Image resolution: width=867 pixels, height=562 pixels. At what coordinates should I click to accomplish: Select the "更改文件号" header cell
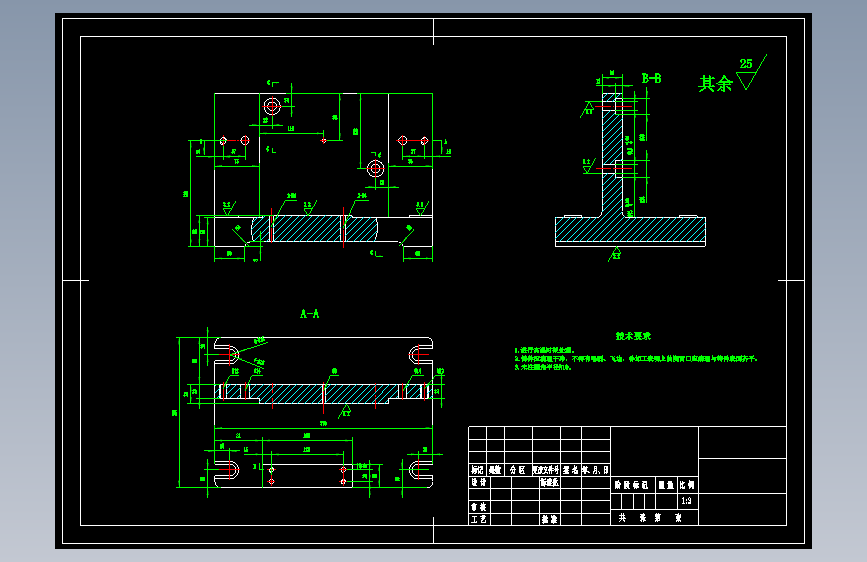(546, 470)
